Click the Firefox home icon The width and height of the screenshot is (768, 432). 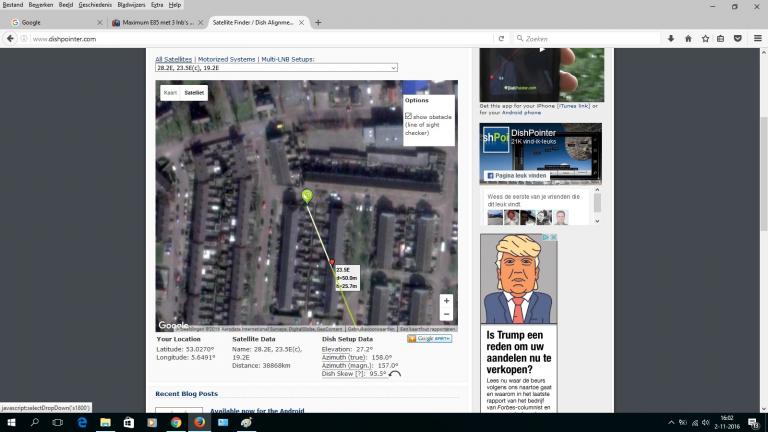click(x=688, y=39)
